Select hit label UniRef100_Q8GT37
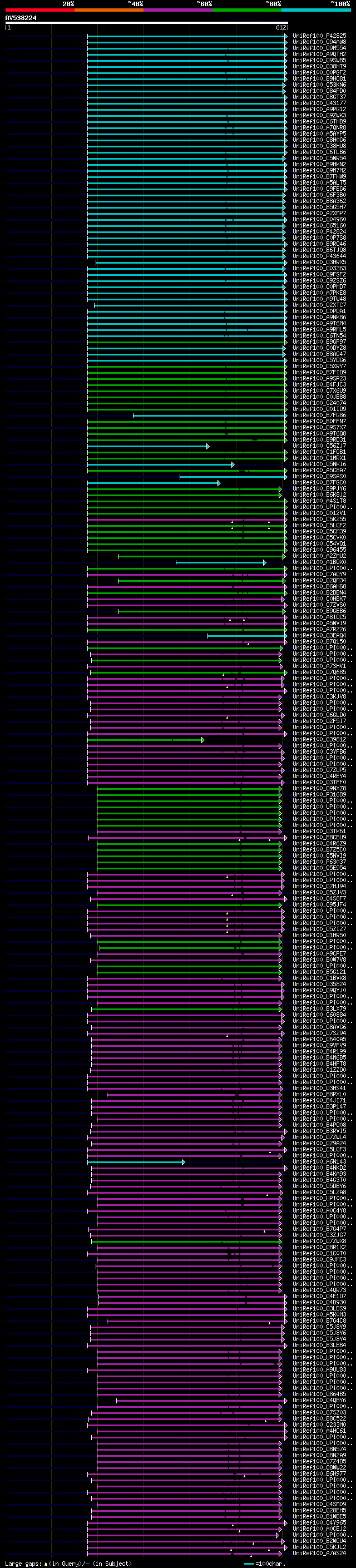 tap(319, 97)
